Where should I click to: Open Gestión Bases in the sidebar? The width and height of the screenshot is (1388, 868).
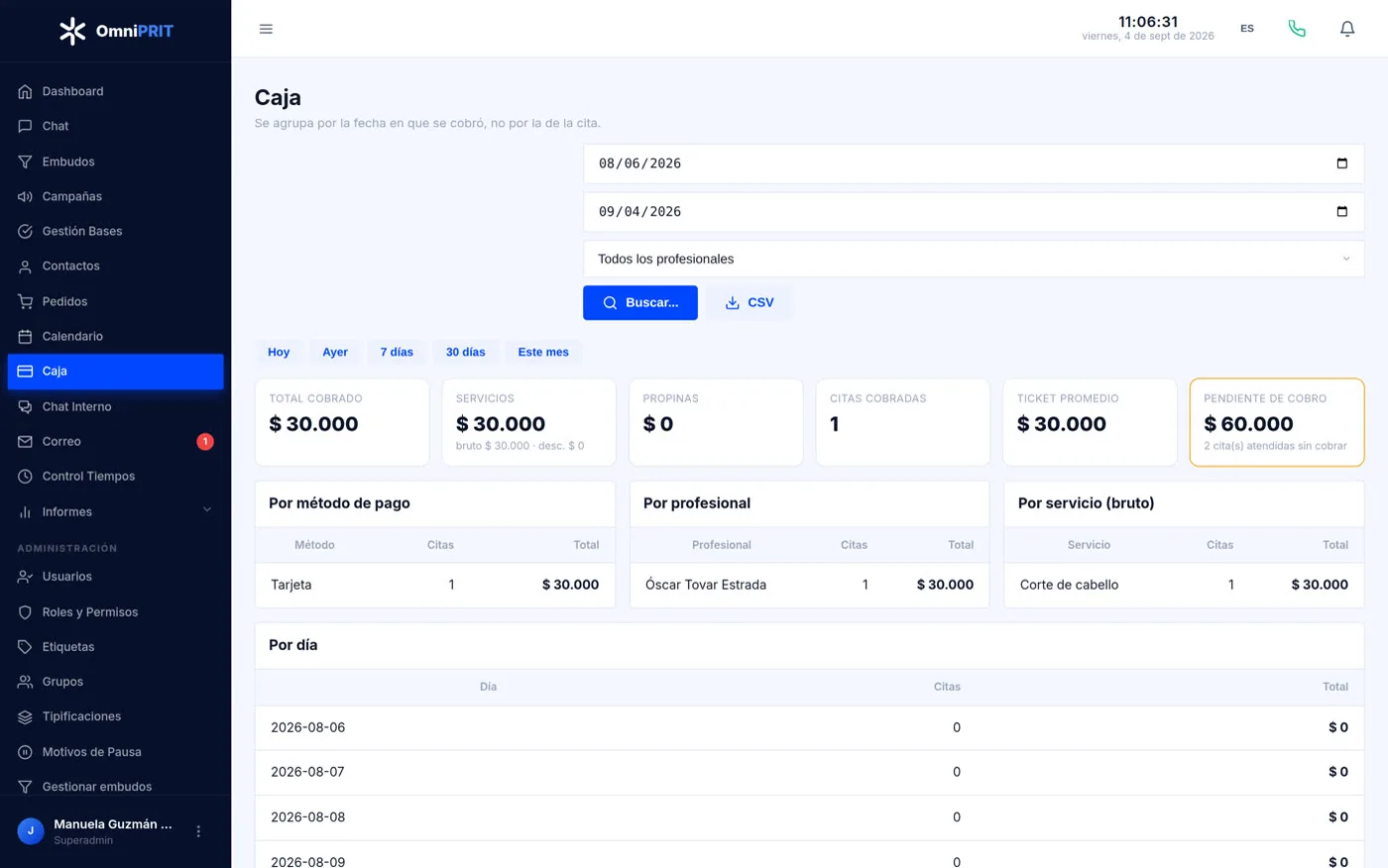[x=115, y=231]
